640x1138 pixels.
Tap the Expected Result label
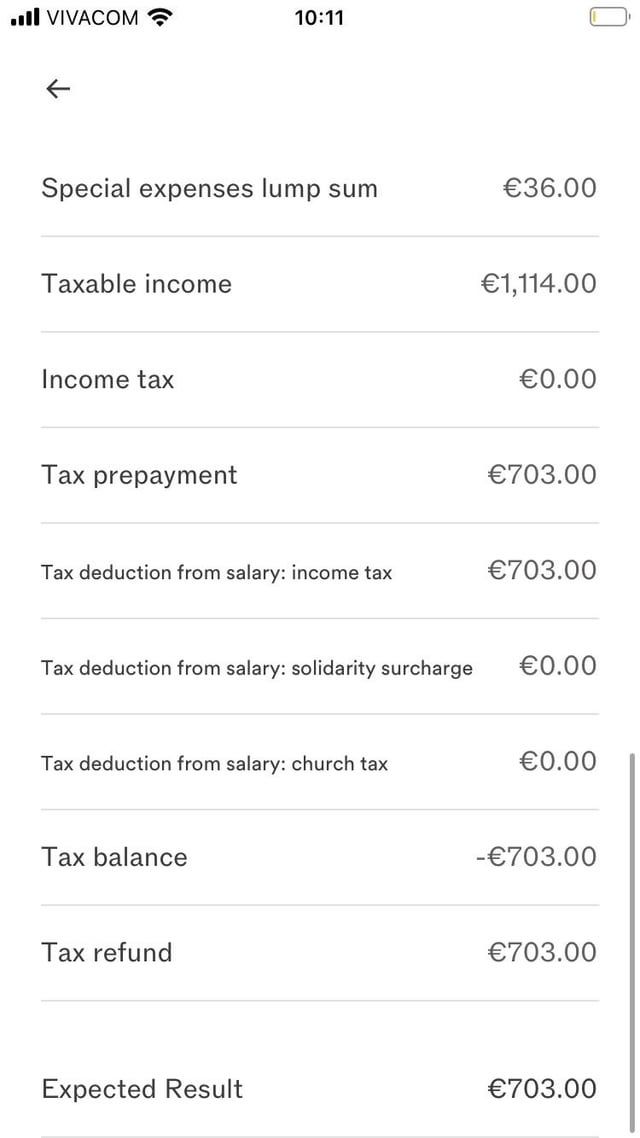point(142,1089)
